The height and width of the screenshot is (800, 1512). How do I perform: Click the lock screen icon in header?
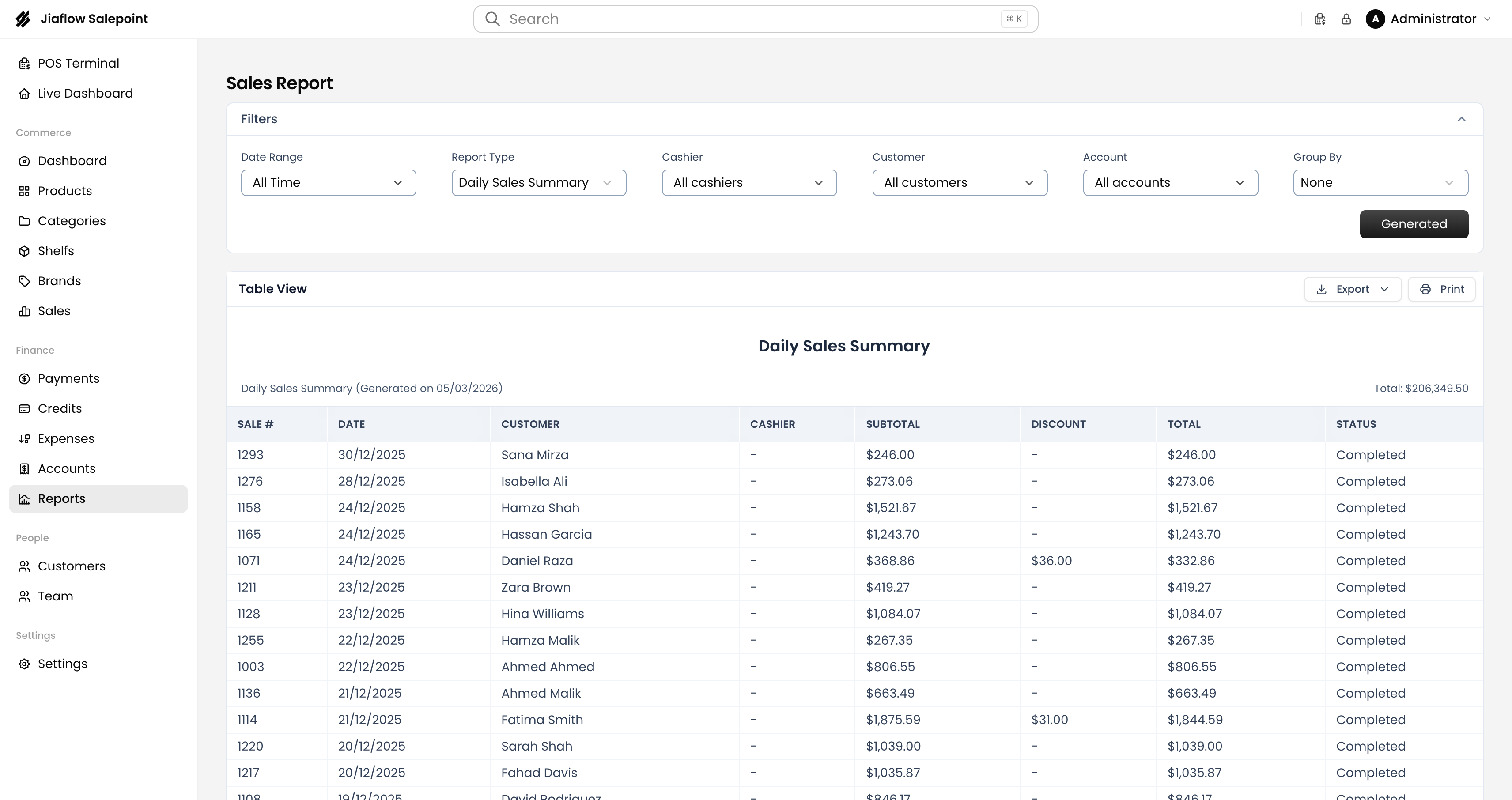click(1346, 19)
